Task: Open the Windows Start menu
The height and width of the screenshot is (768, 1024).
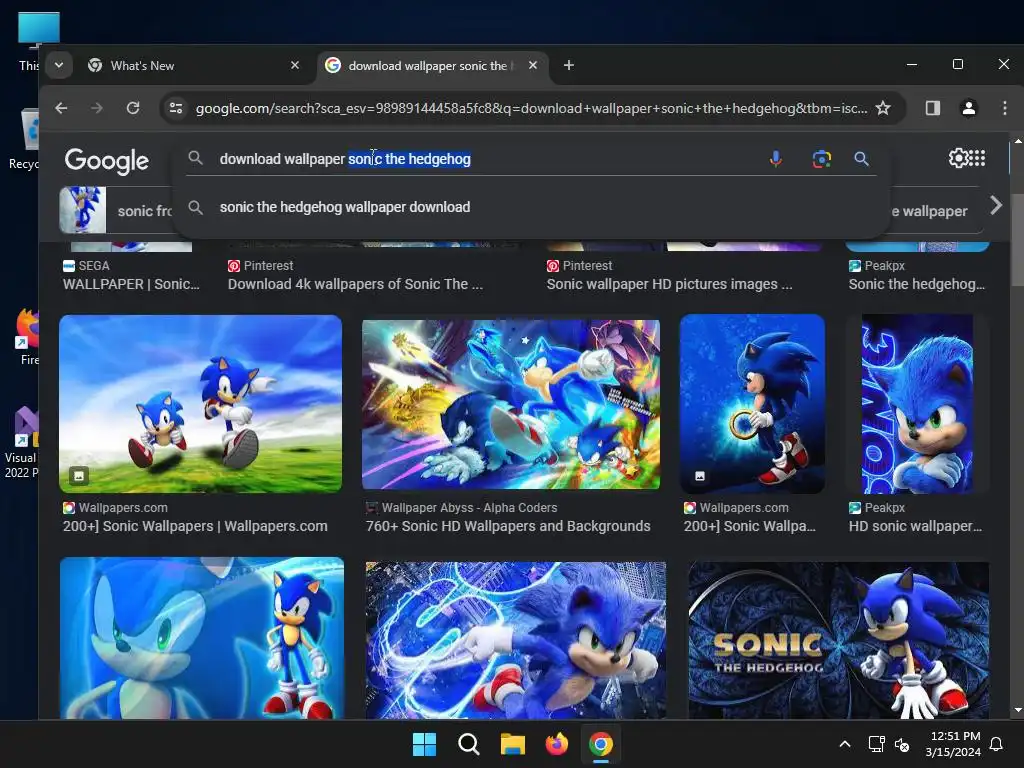Action: [x=424, y=744]
